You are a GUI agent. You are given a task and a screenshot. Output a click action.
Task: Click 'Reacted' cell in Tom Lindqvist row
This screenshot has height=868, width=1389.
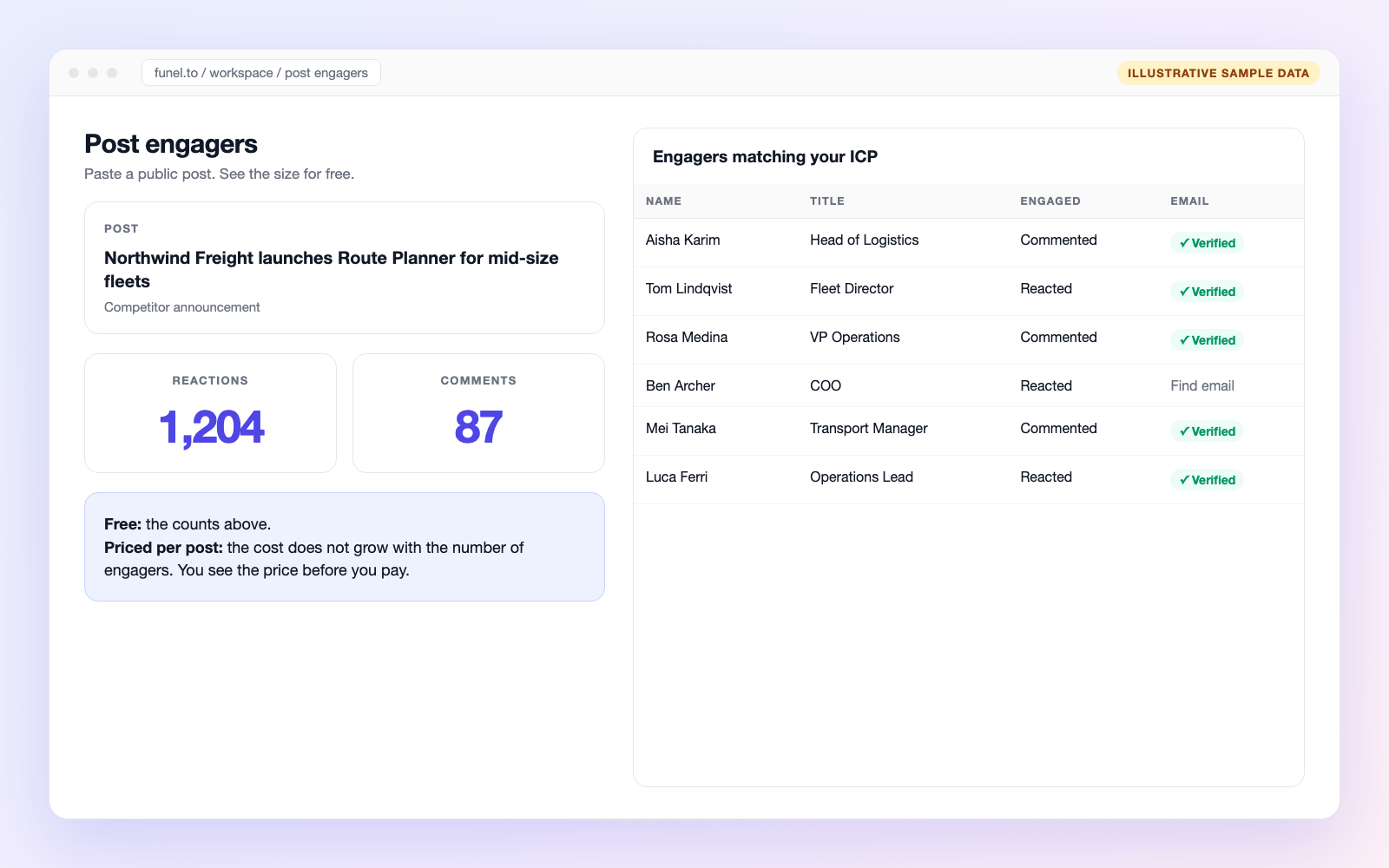click(1046, 289)
